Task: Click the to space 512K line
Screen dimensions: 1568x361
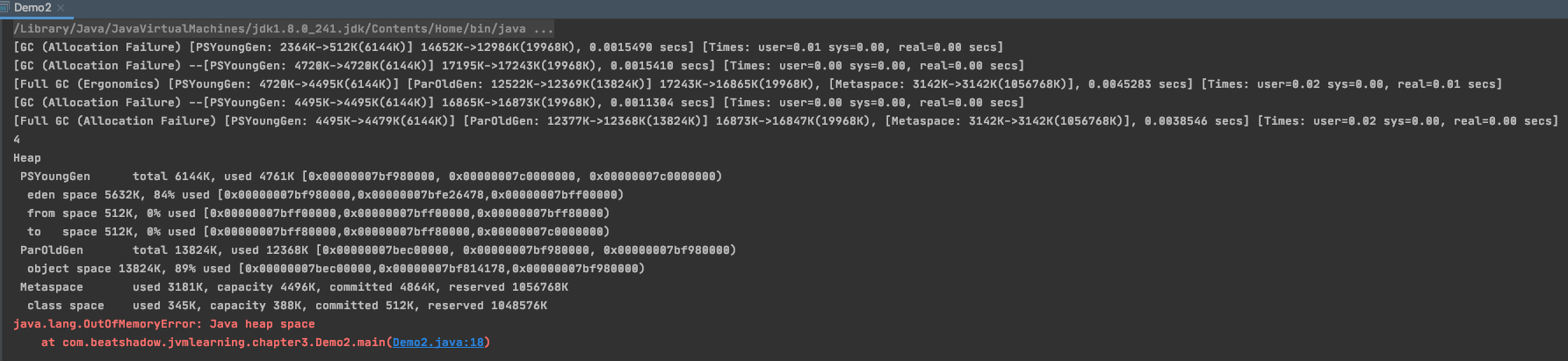Action: [x=319, y=232]
